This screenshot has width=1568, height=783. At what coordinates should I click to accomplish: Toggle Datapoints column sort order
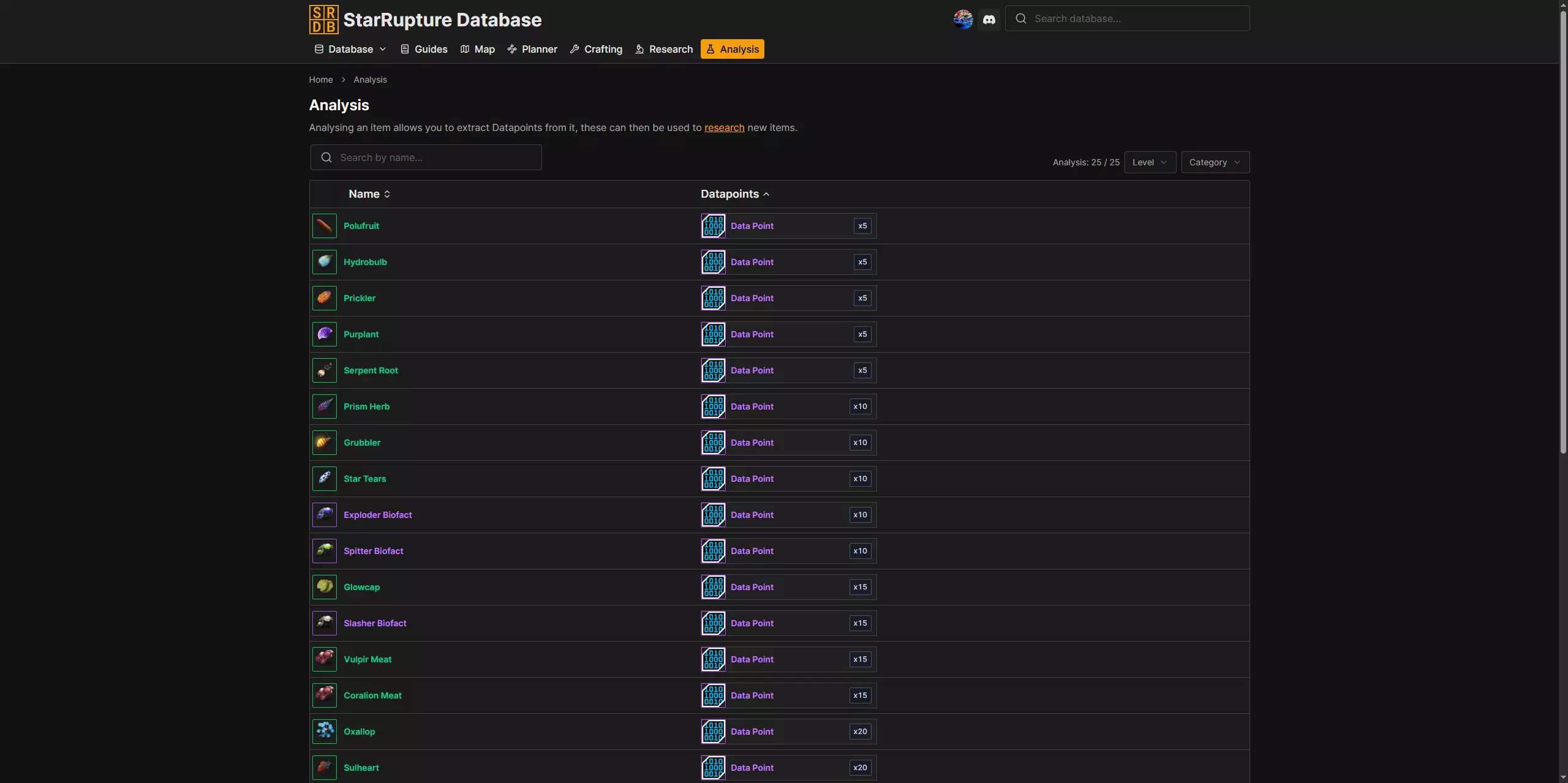coord(734,194)
